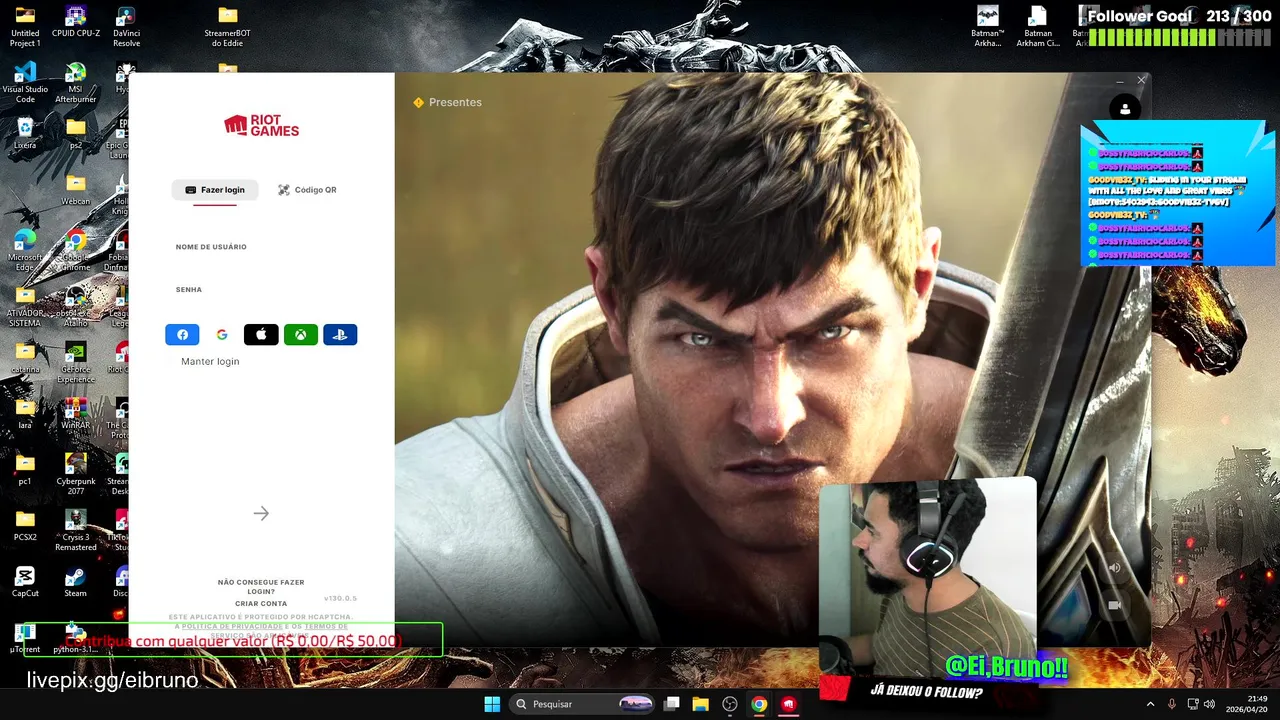Open the lara desktop folder
Screen dimensions: 1280x720
[25, 414]
